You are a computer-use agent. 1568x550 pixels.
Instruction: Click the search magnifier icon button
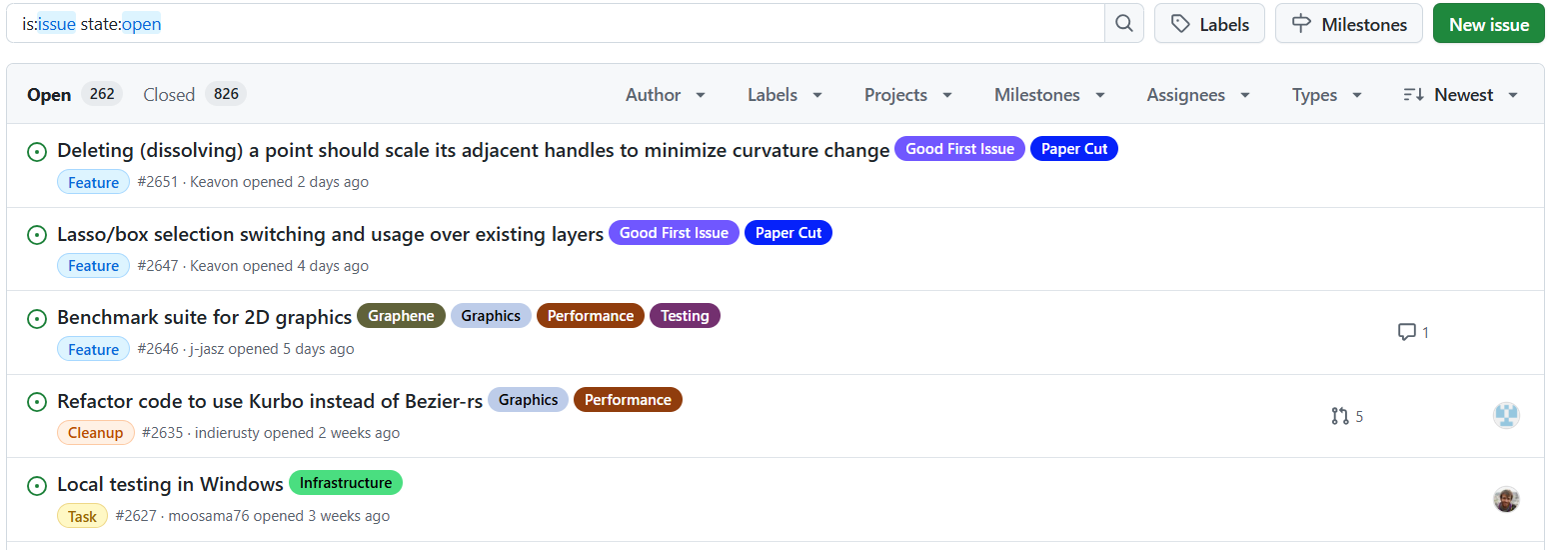(1124, 23)
